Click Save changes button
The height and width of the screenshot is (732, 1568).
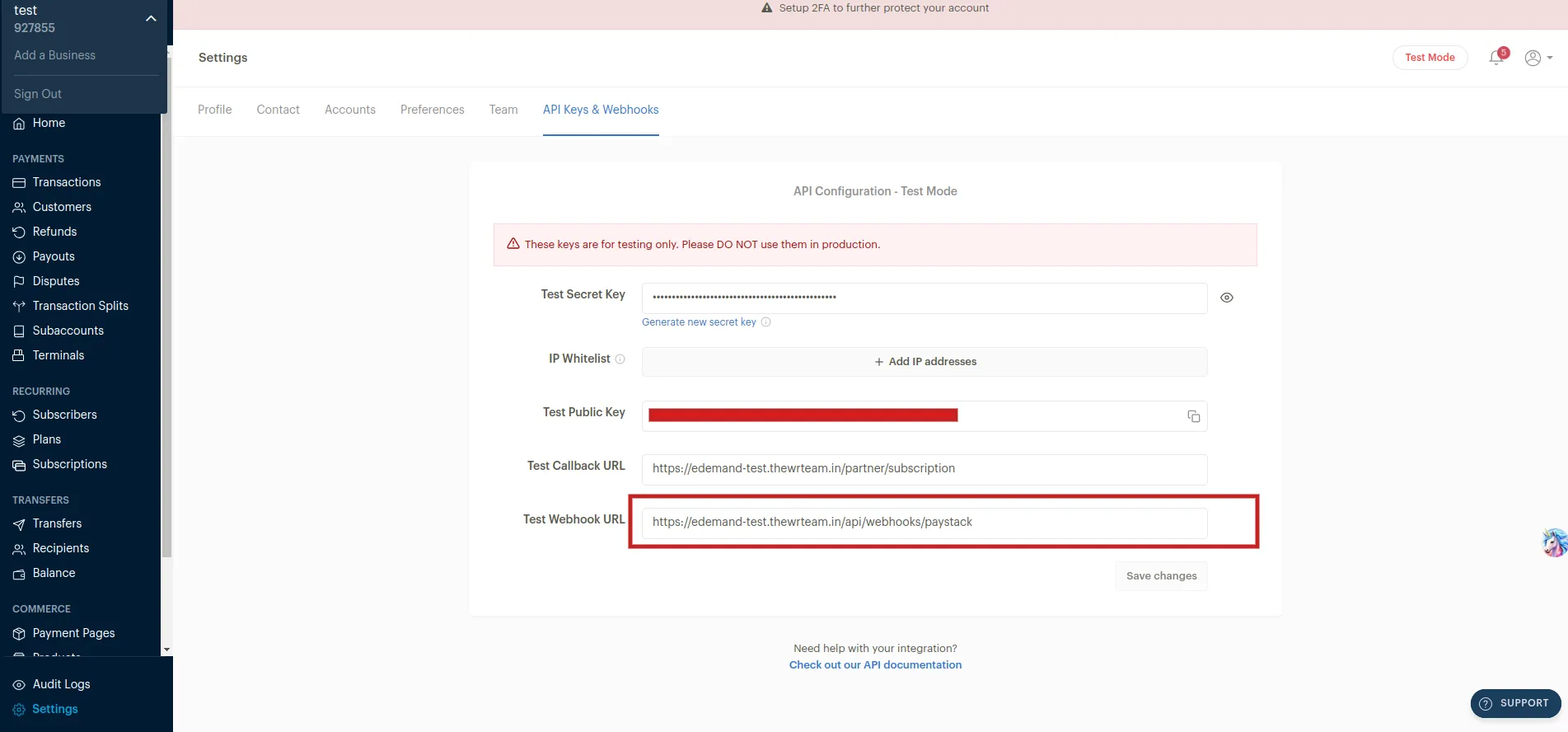coord(1162,576)
